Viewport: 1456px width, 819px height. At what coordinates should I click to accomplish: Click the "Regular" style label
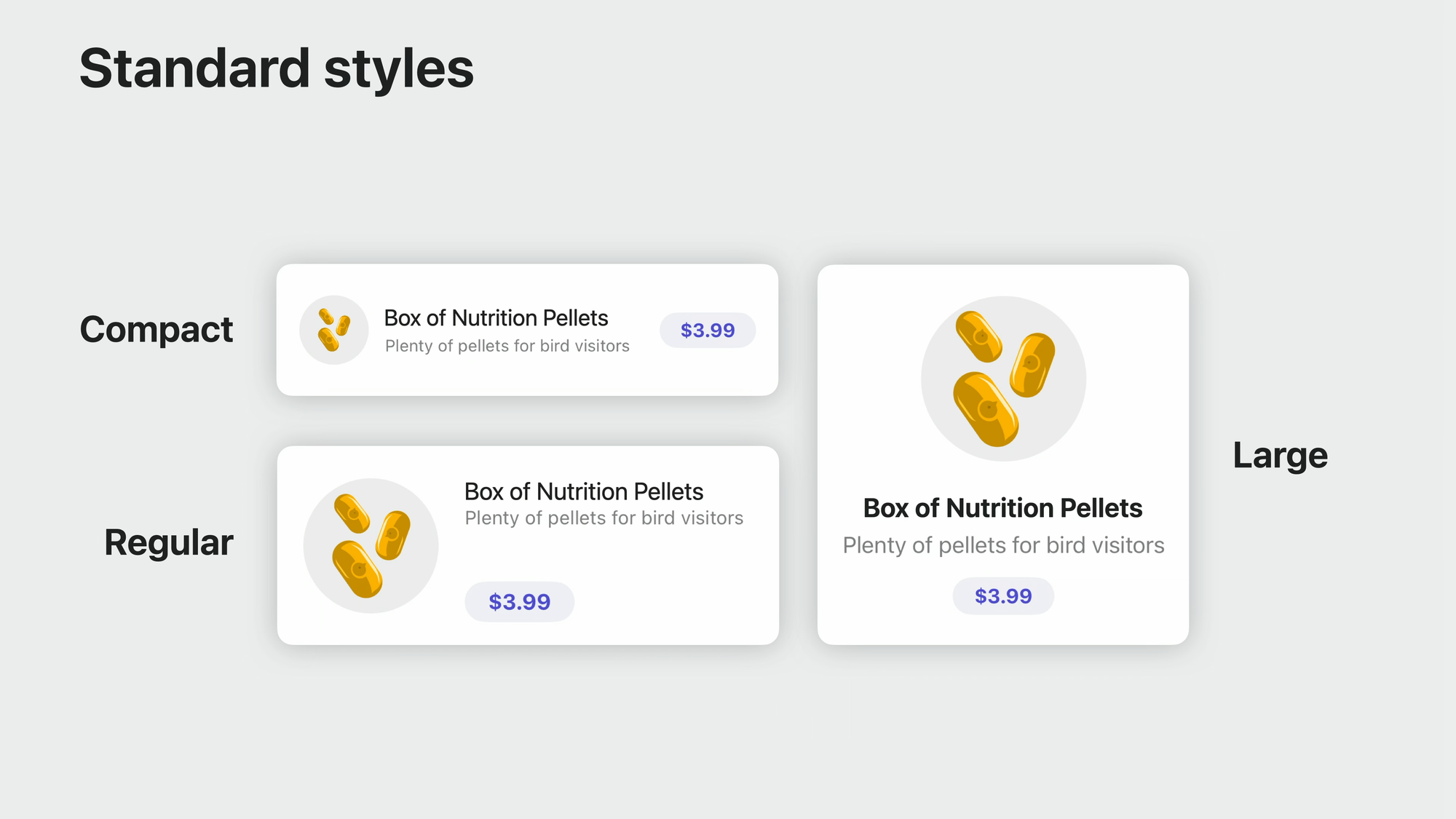pyautogui.click(x=168, y=543)
